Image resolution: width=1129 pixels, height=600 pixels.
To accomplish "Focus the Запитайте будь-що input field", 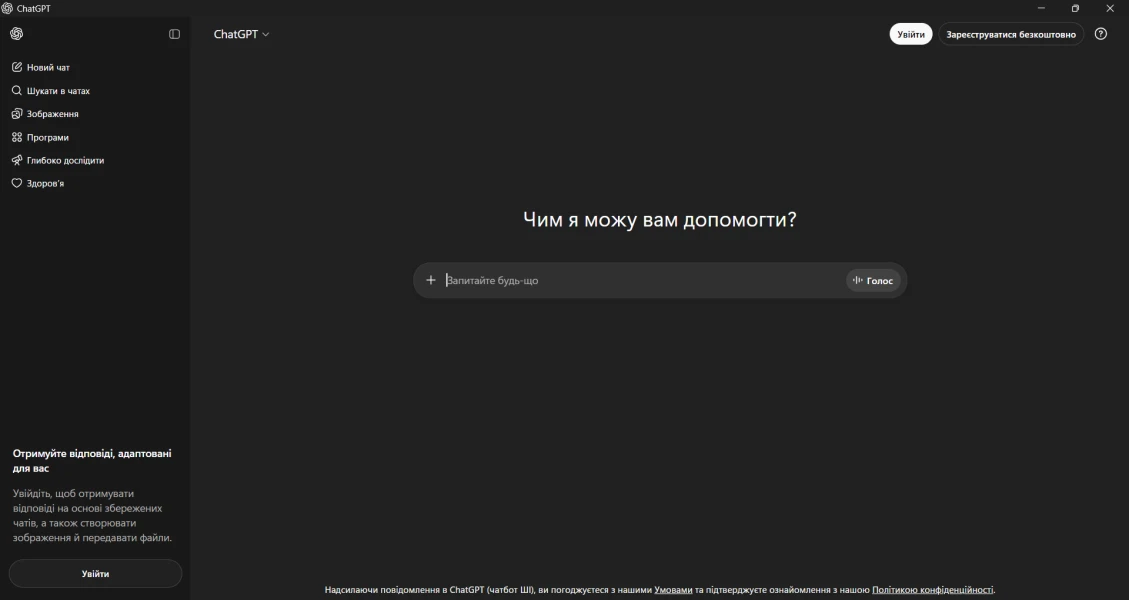I will coord(640,281).
